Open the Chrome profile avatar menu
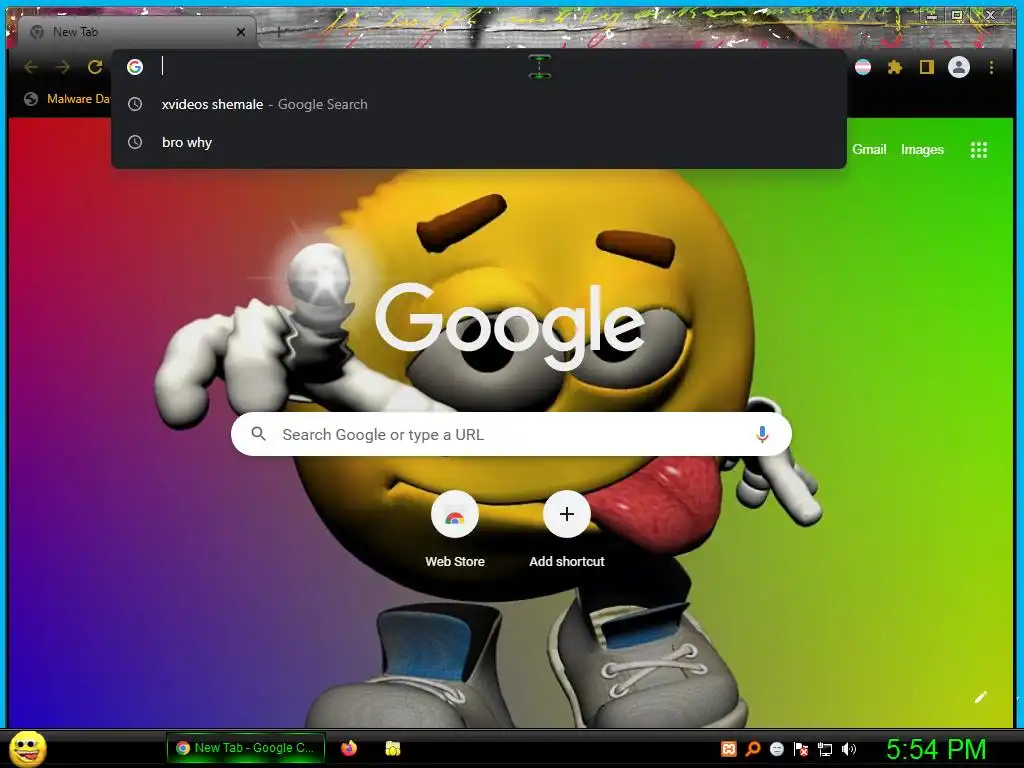 click(x=959, y=67)
